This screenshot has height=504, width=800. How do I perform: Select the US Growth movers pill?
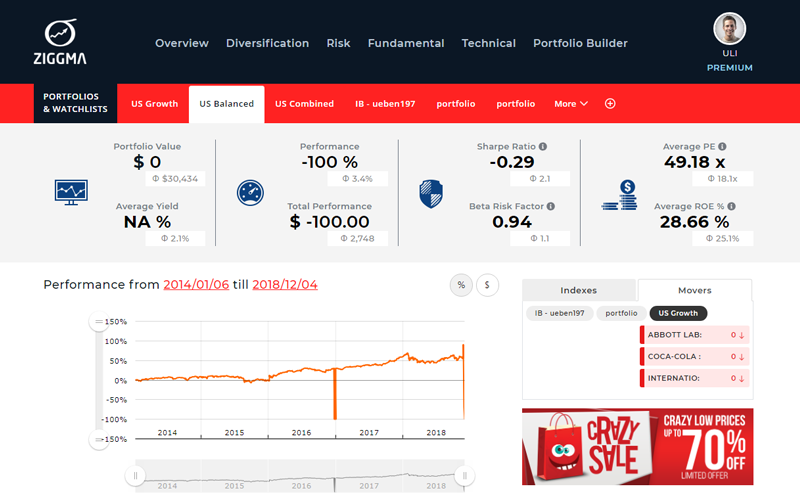tap(678, 313)
